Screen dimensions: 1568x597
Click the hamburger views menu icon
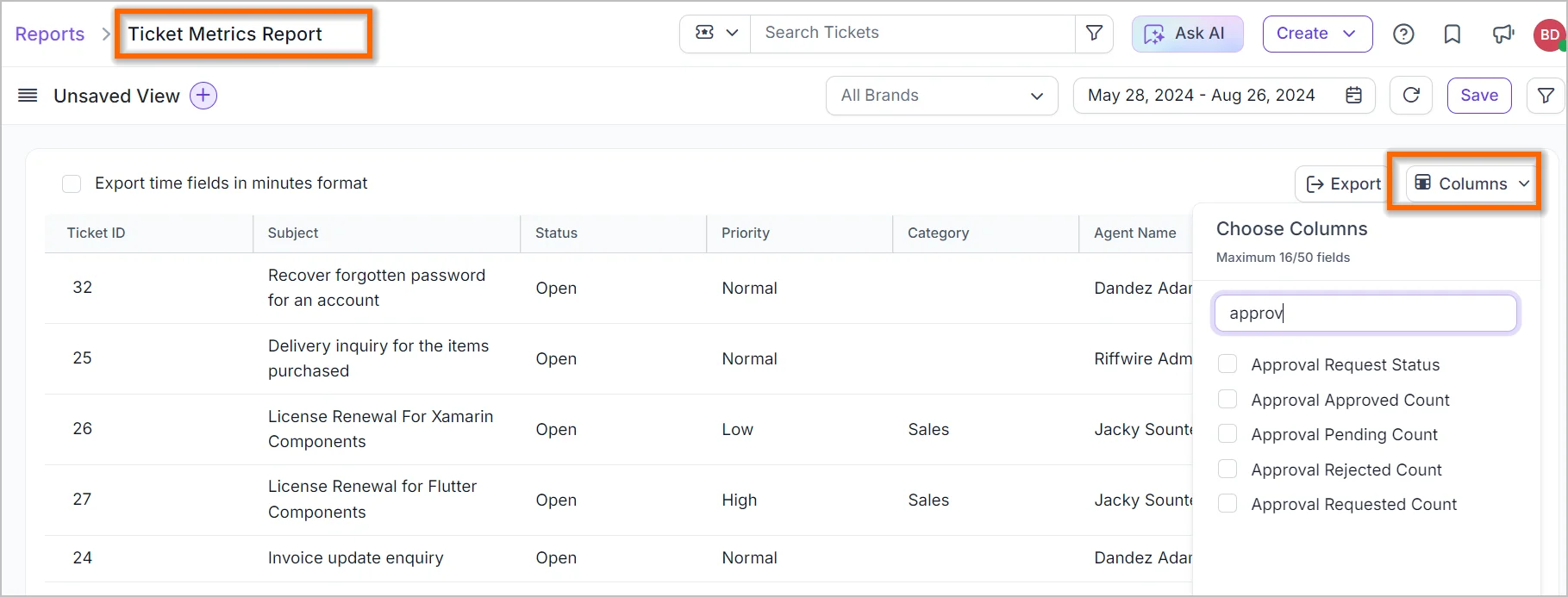28,96
